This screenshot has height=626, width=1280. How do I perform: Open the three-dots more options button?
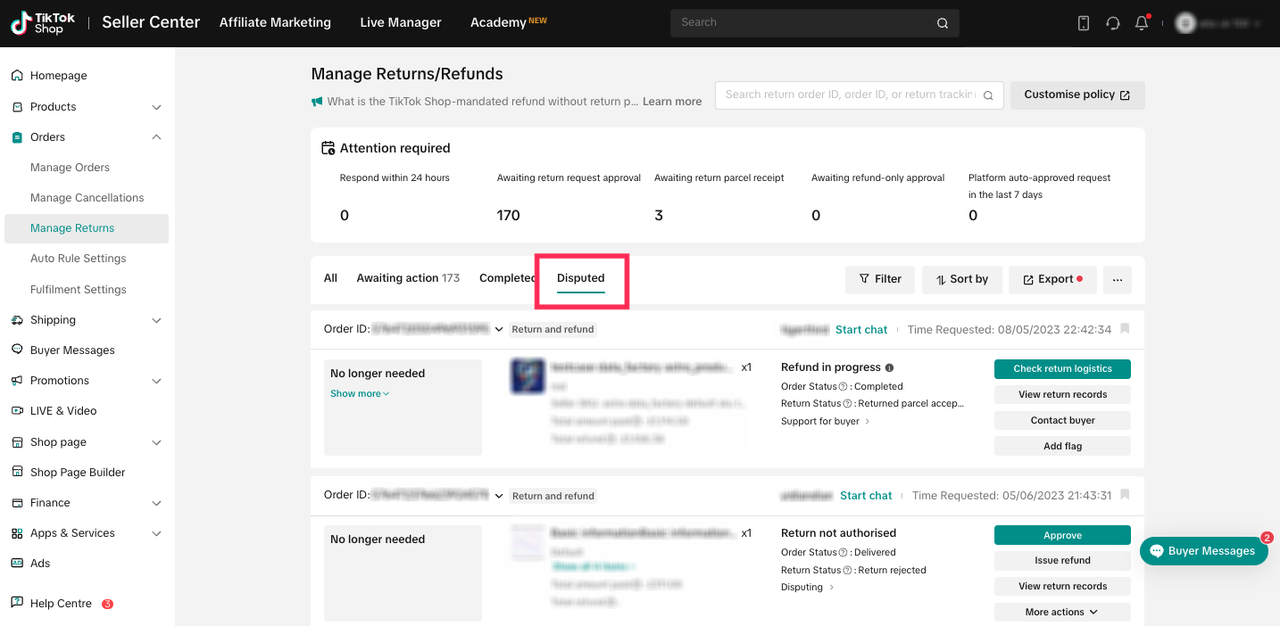pyautogui.click(x=1117, y=279)
